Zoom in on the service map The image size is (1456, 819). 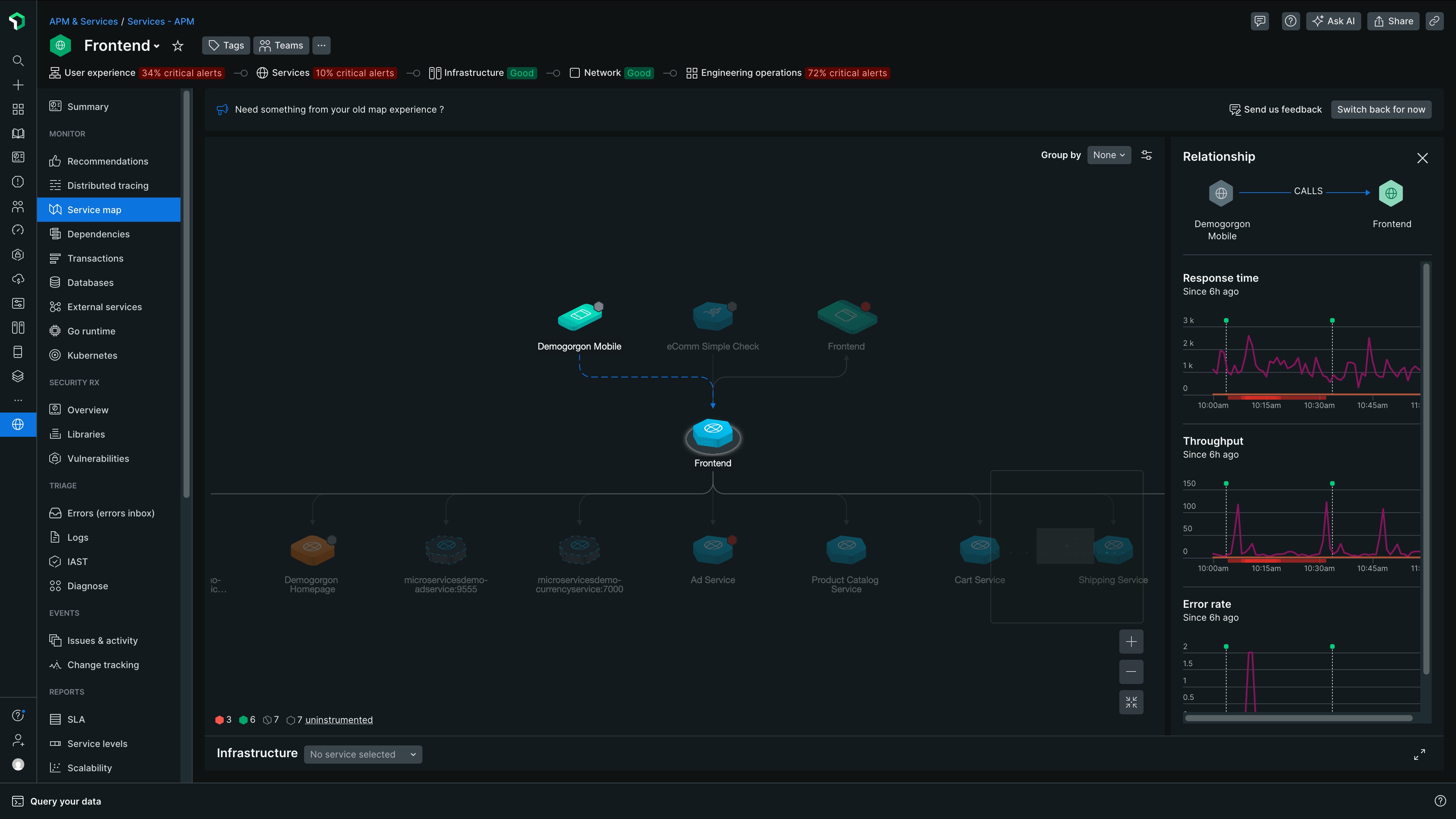tap(1131, 642)
